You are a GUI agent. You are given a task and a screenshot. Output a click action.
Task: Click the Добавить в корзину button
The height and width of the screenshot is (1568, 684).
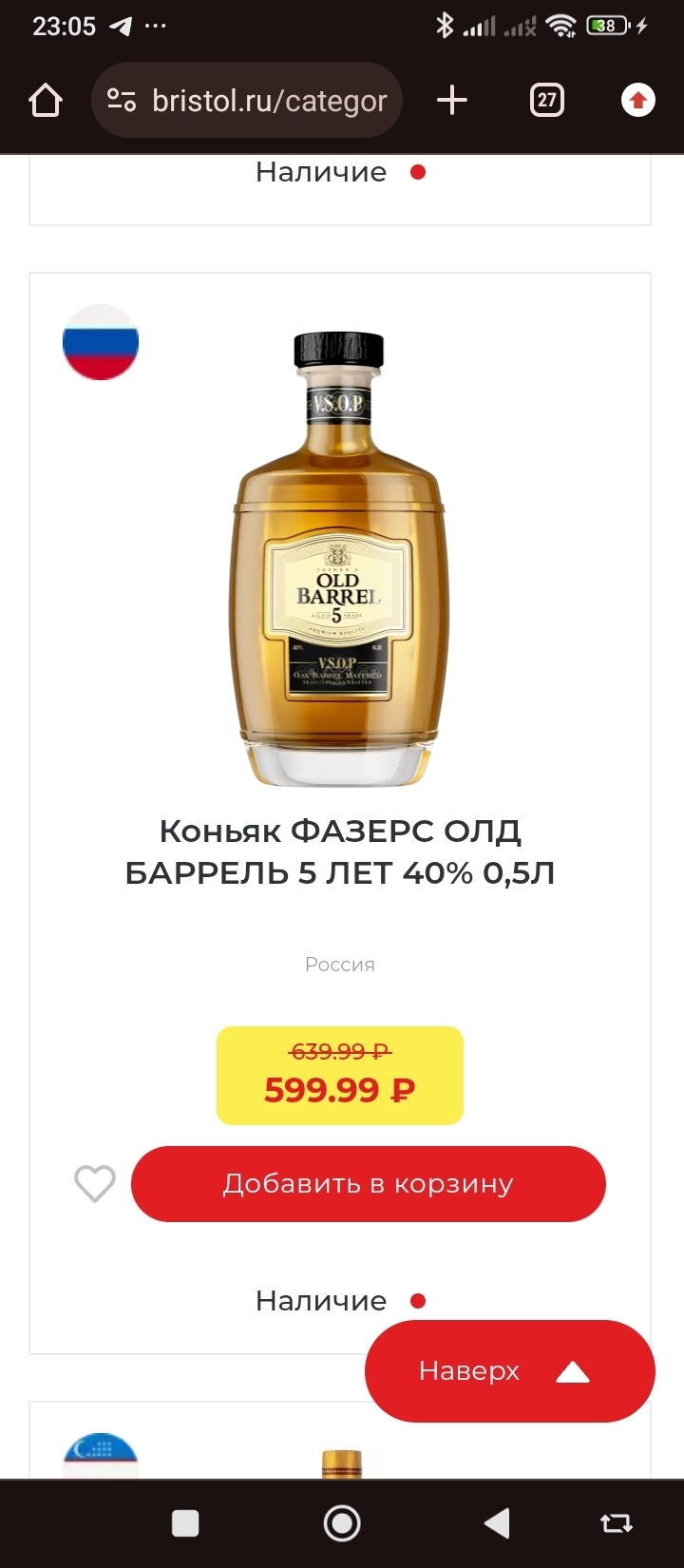tap(369, 1184)
